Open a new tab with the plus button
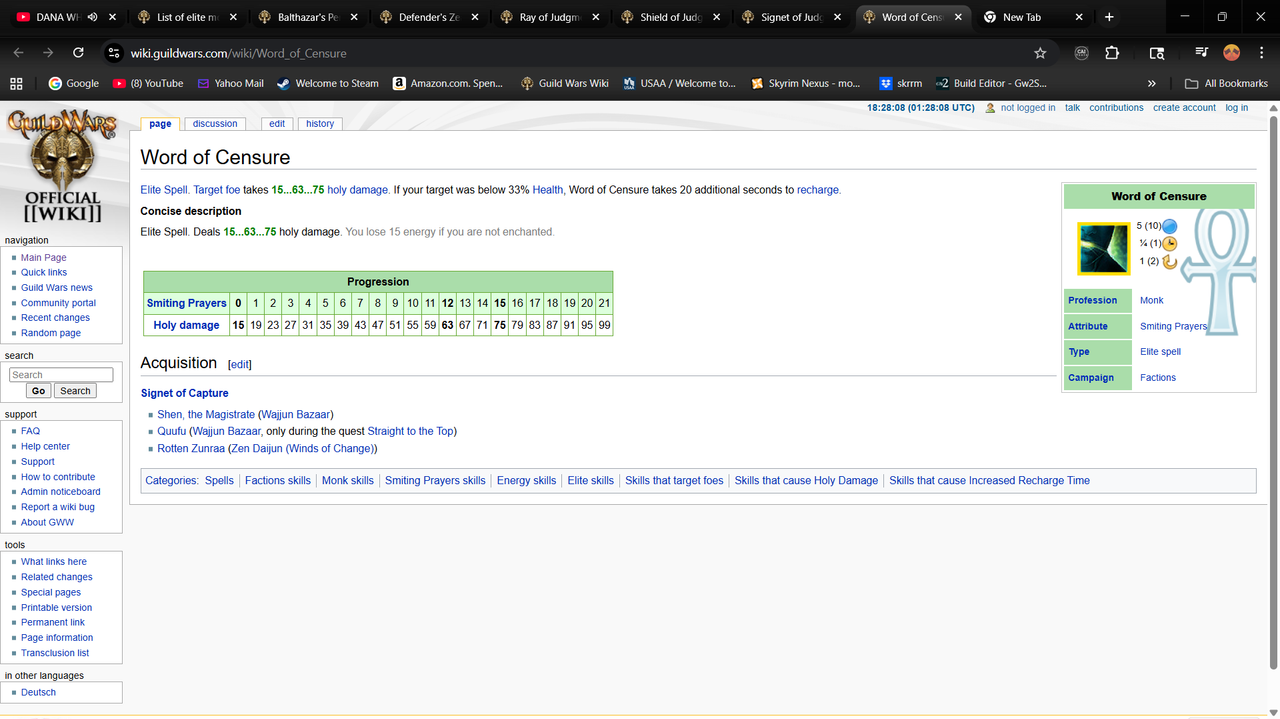Image resolution: width=1280 pixels, height=719 pixels. [x=1109, y=17]
